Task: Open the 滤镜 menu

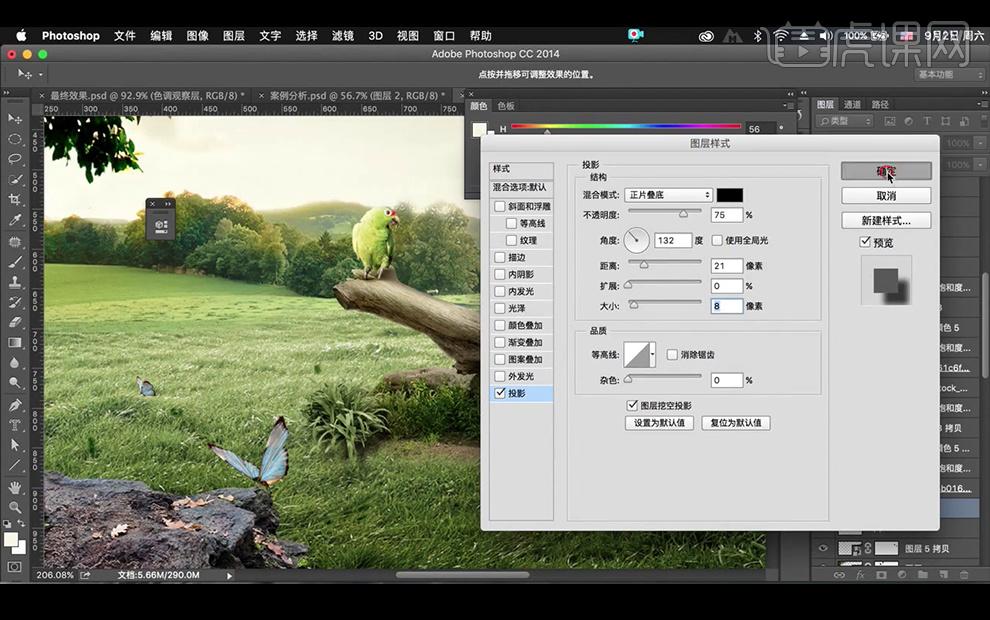Action: click(343, 36)
